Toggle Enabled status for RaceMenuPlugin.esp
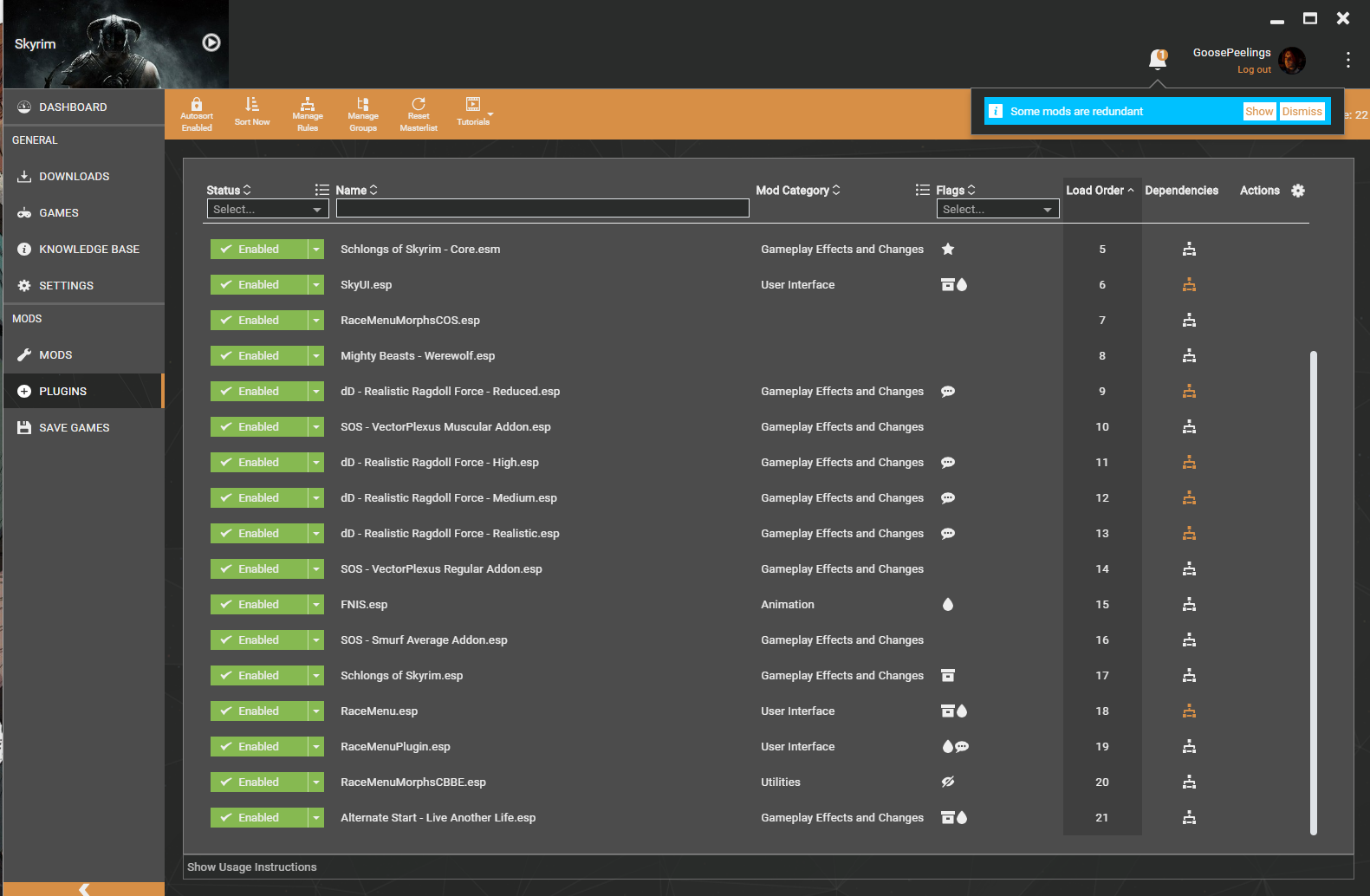1370x896 pixels. click(x=259, y=747)
